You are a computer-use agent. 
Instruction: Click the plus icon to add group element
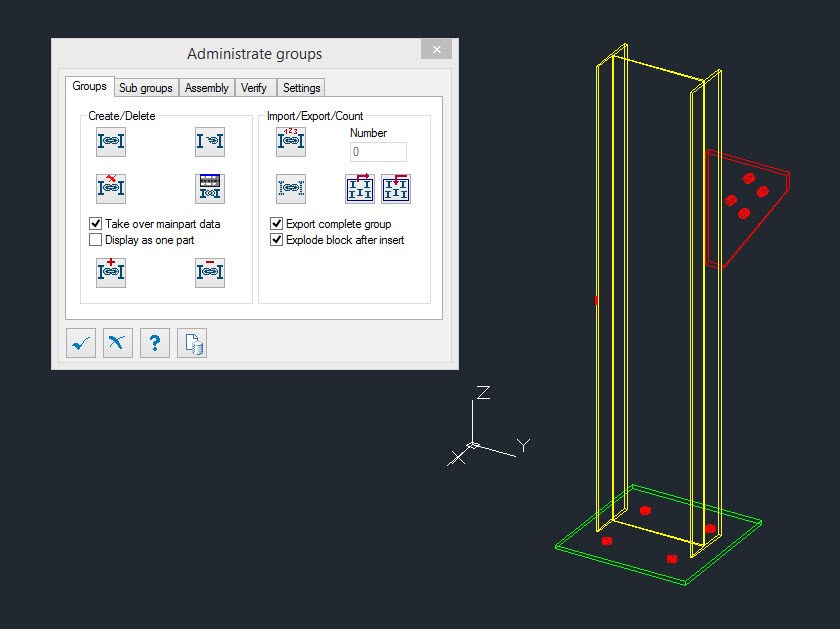110,272
